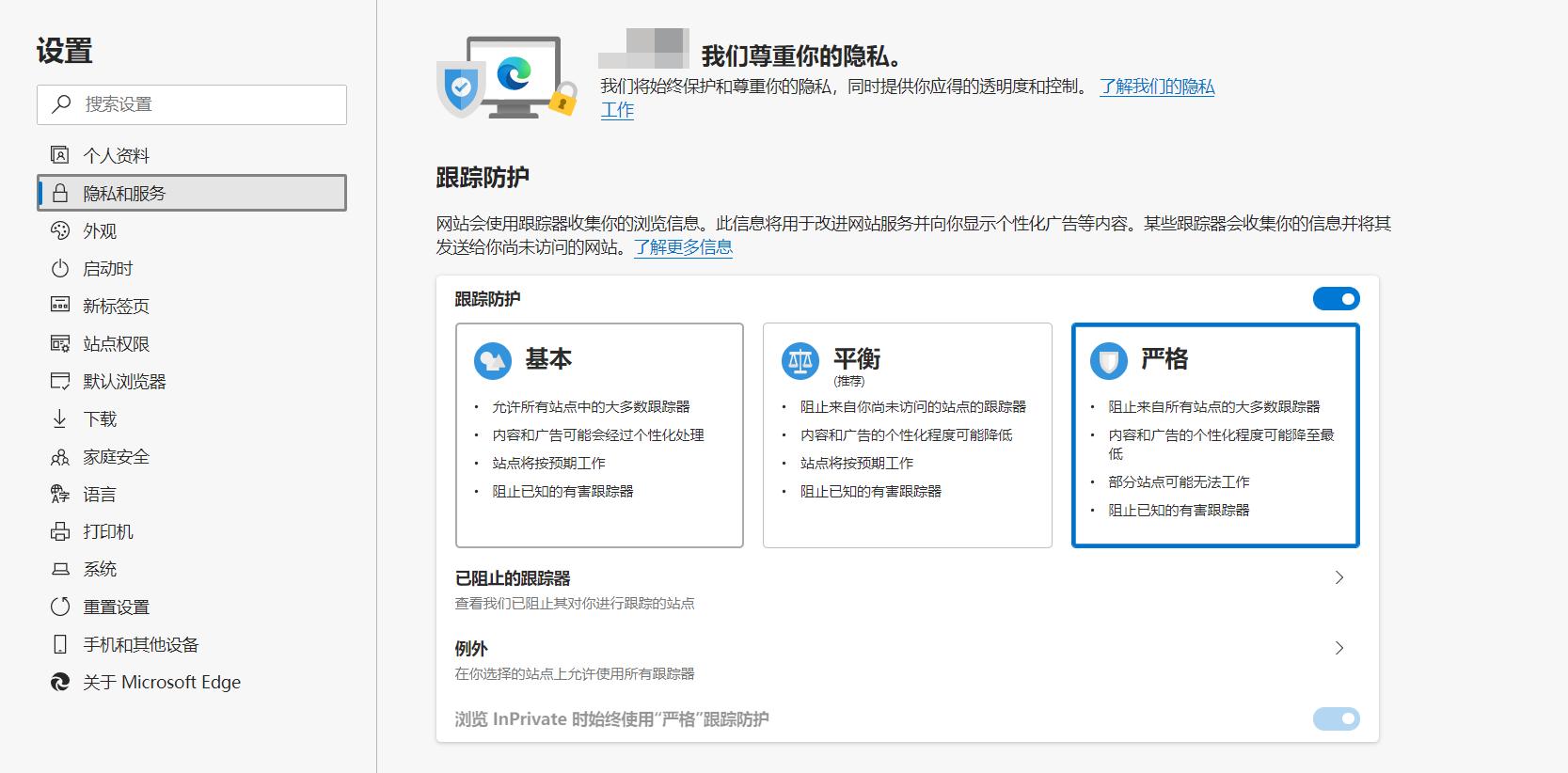Click the power icon beside 启动时
This screenshot has height=773, width=1568.
click(59, 268)
